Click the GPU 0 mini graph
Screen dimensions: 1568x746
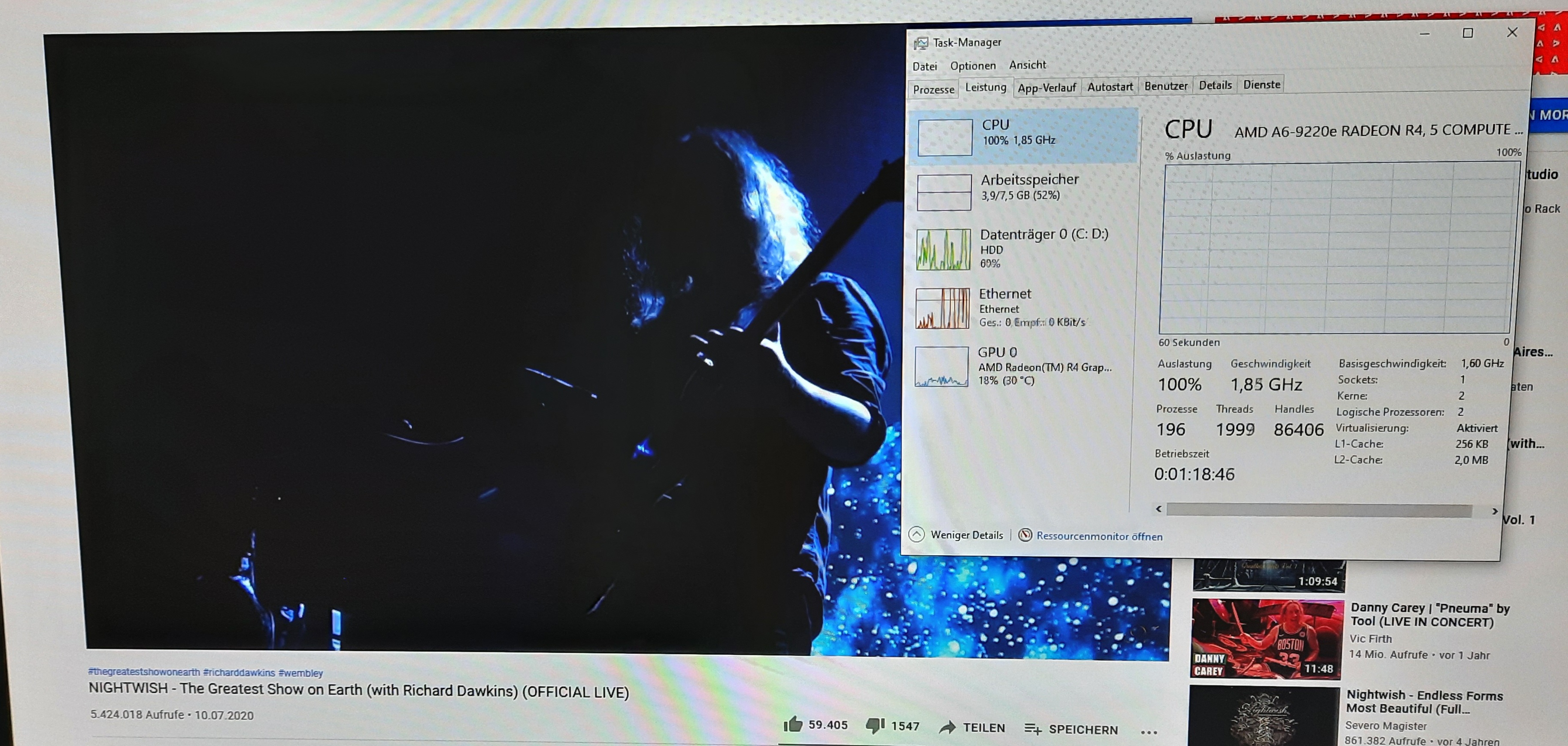(941, 367)
